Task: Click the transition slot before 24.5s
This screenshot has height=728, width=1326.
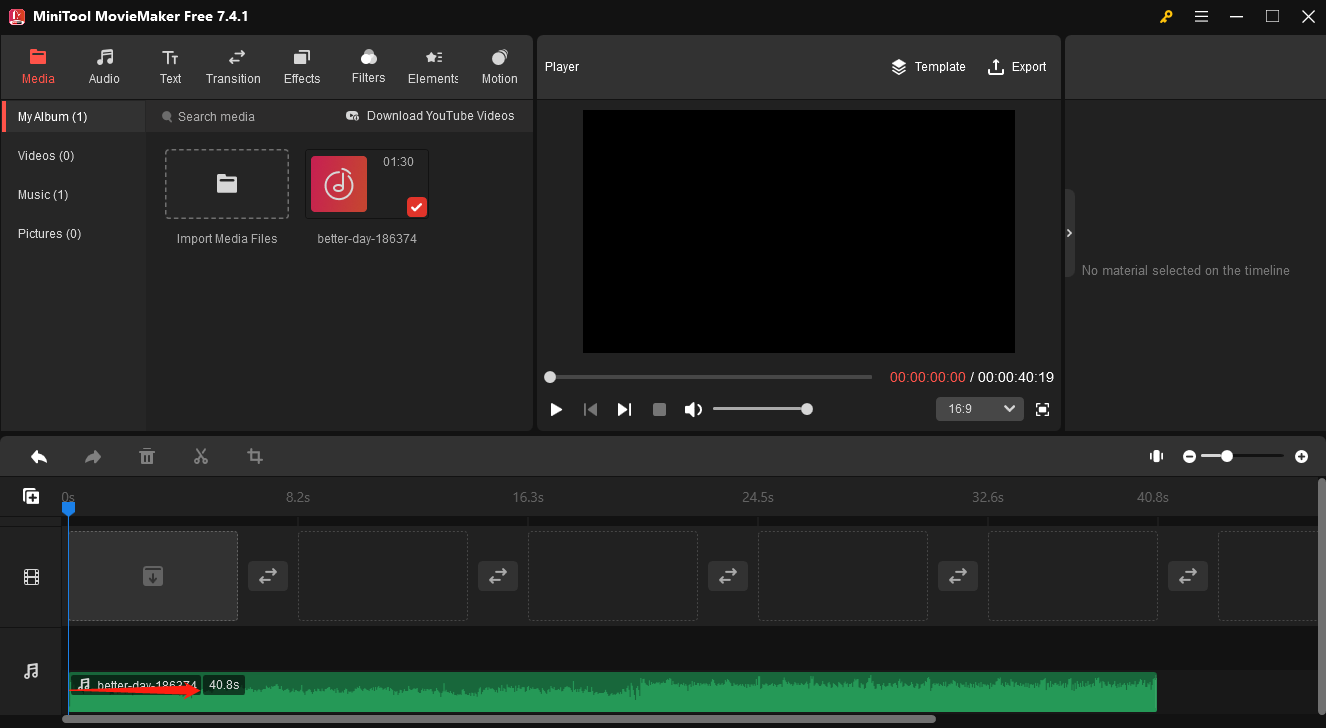Action: tap(728, 576)
